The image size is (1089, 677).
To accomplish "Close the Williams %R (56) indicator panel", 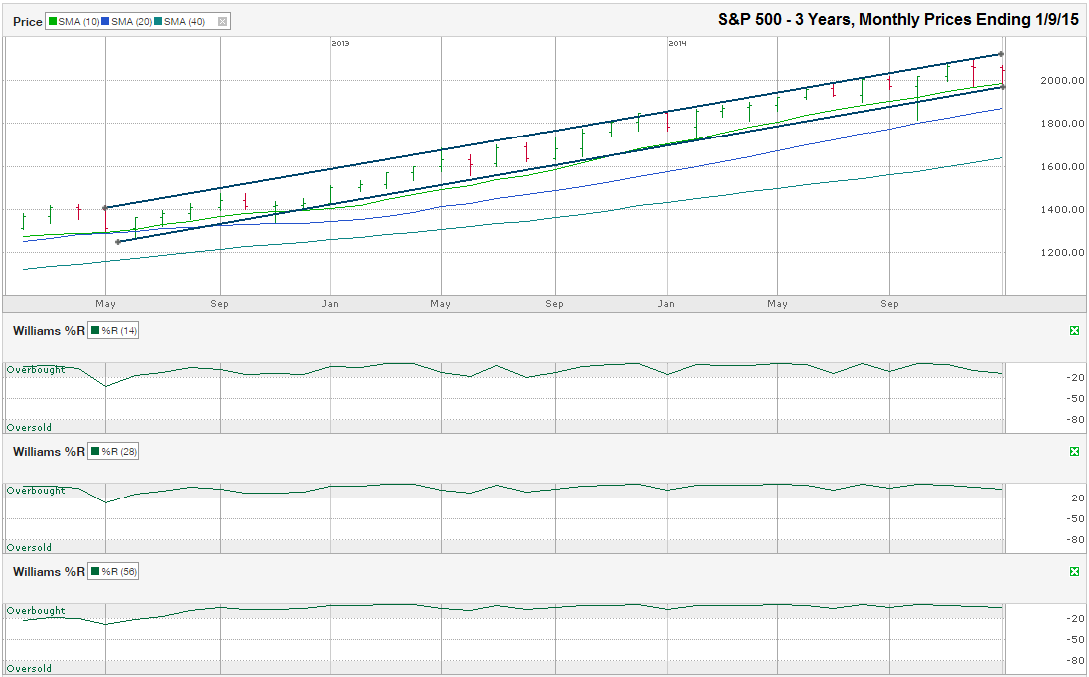I will point(1074,571).
